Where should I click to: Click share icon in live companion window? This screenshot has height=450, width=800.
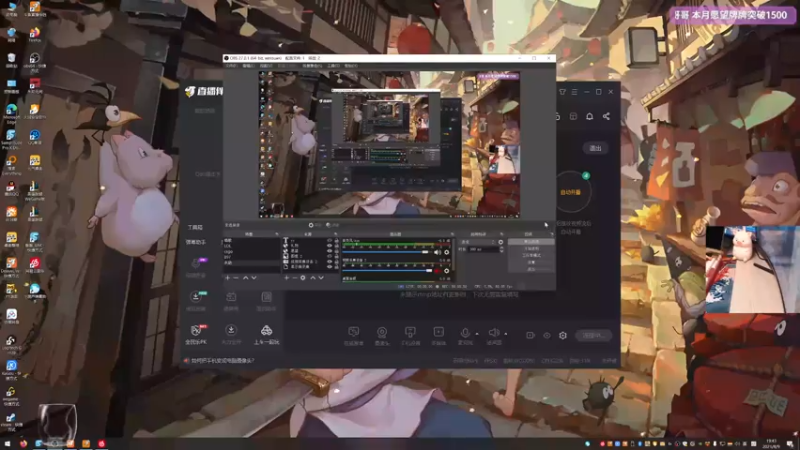(606, 116)
